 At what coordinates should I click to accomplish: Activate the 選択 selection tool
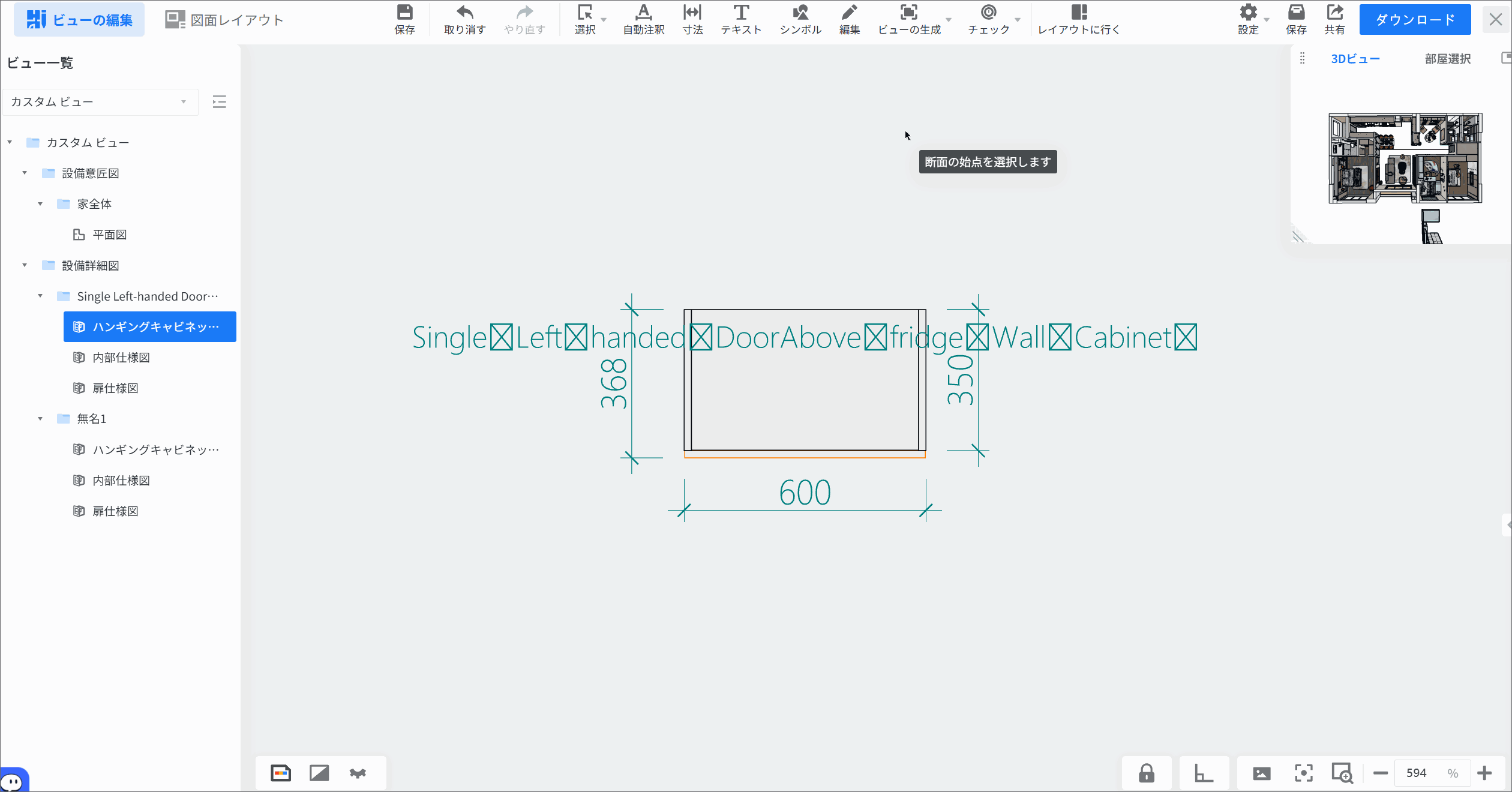(584, 19)
